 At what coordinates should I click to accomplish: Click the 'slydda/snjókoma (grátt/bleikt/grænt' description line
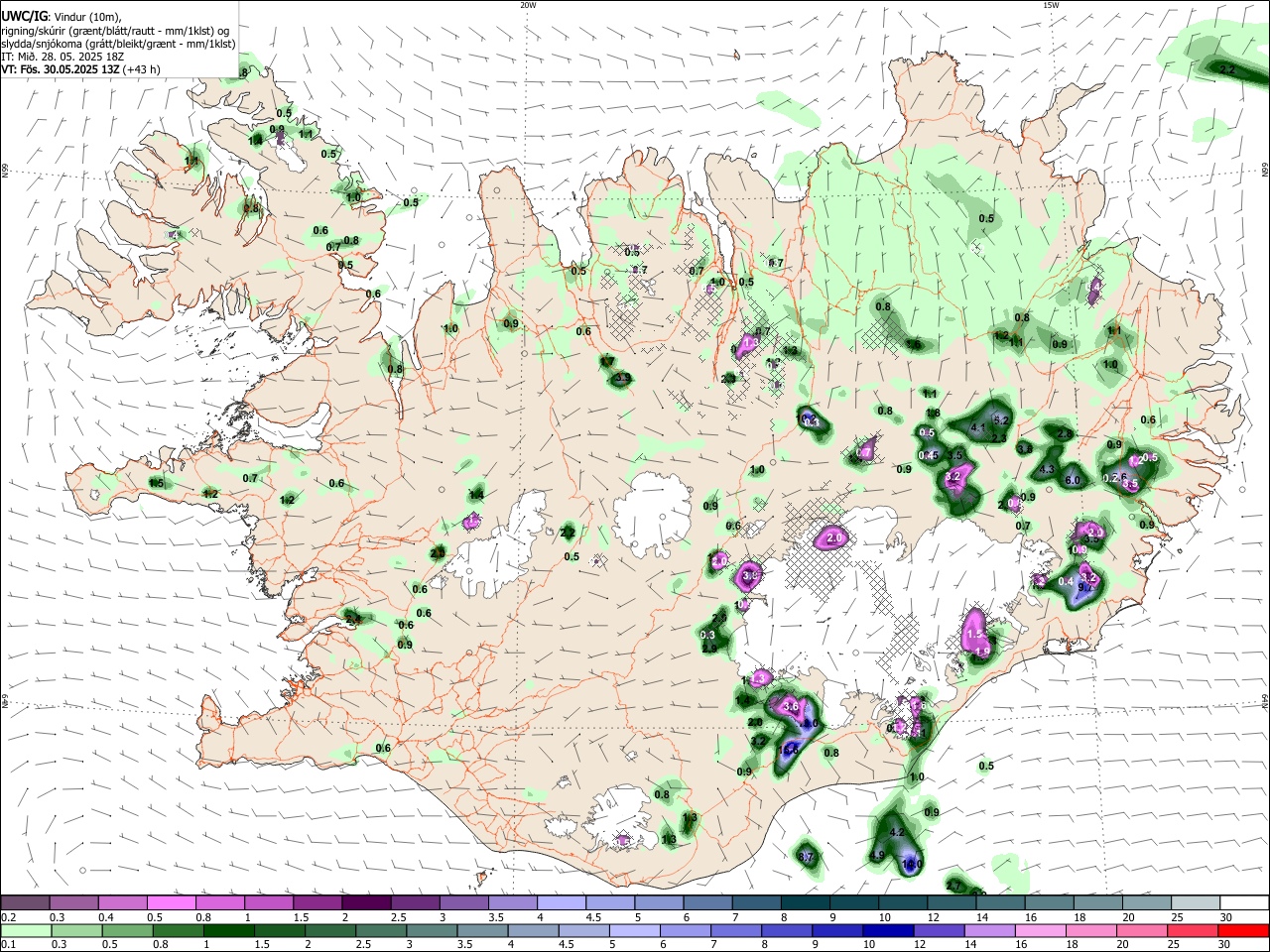119,44
